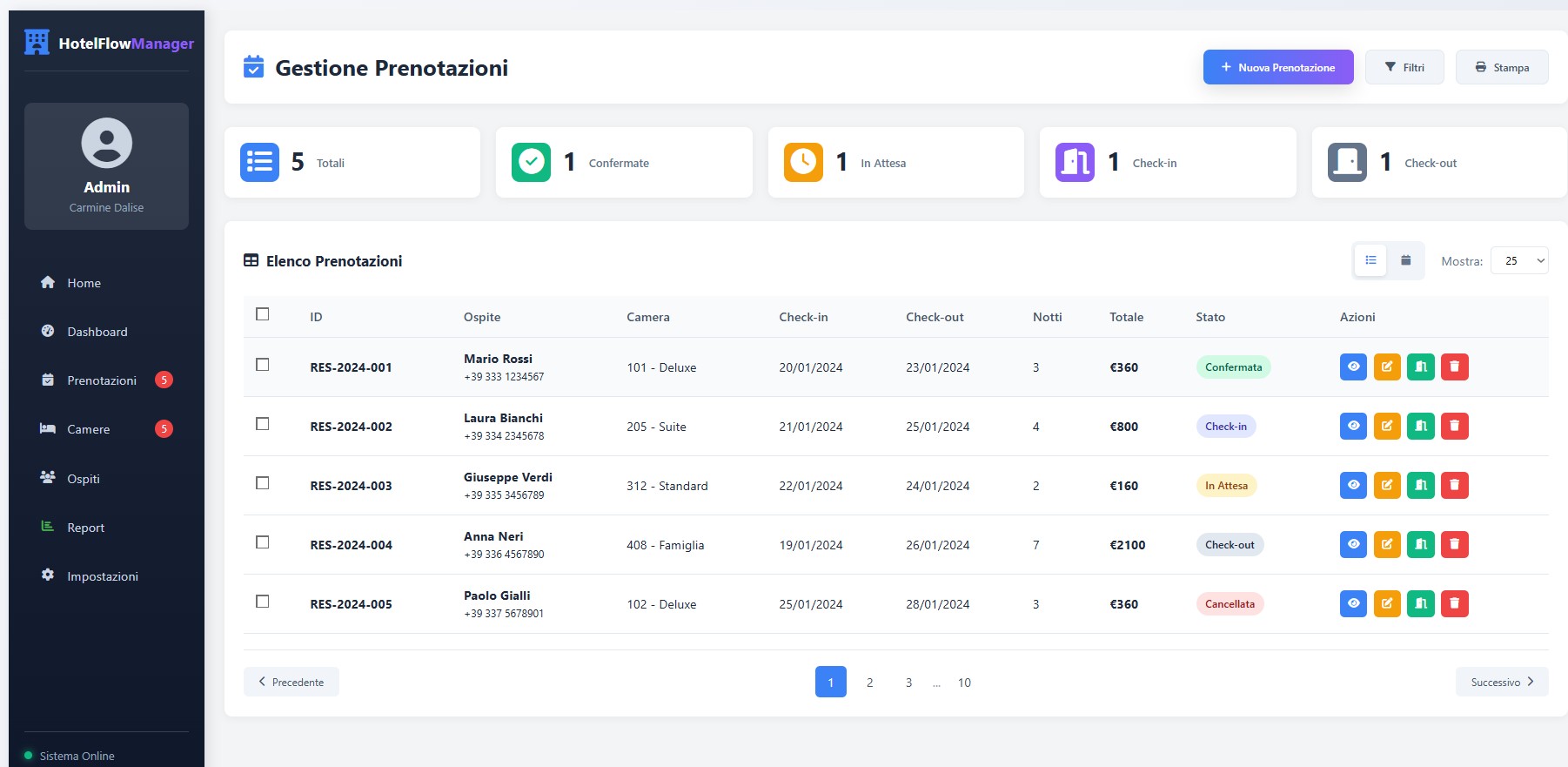
Task: Click the In Attesa orange status badge
Action: (x=1226, y=486)
